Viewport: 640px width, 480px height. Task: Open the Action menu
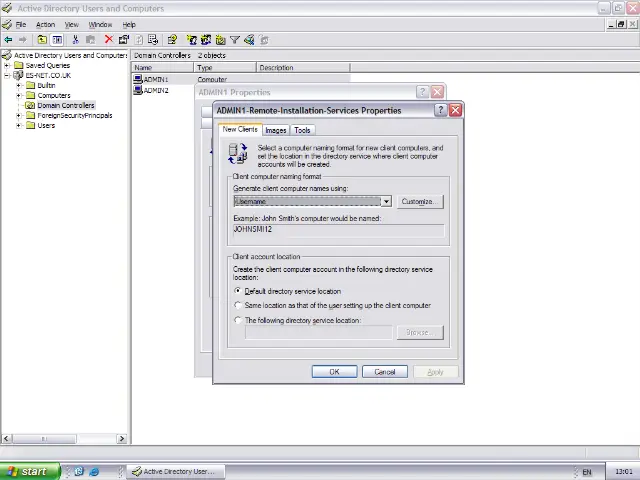(46, 24)
